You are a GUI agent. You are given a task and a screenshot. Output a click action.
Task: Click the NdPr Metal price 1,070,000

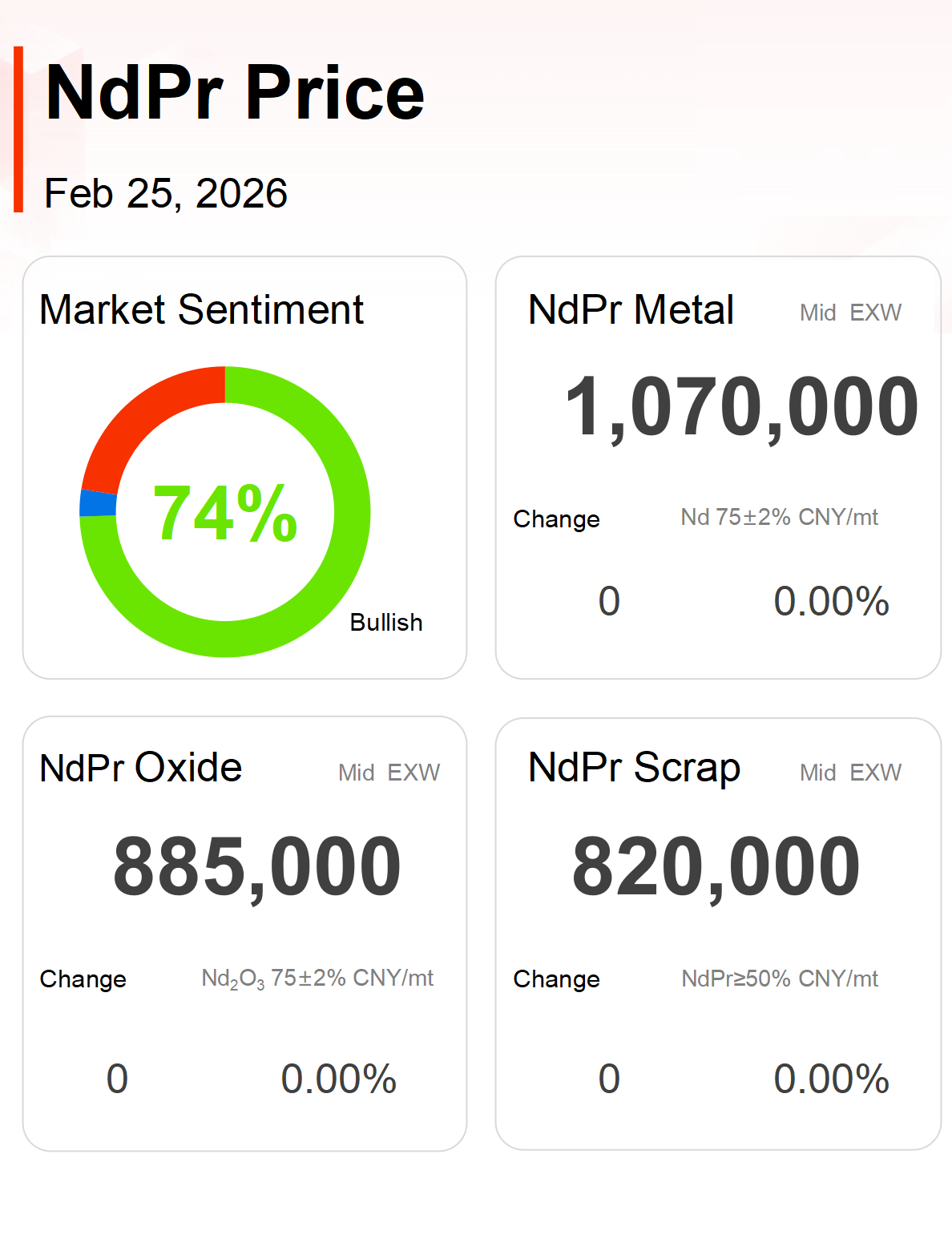point(741,407)
